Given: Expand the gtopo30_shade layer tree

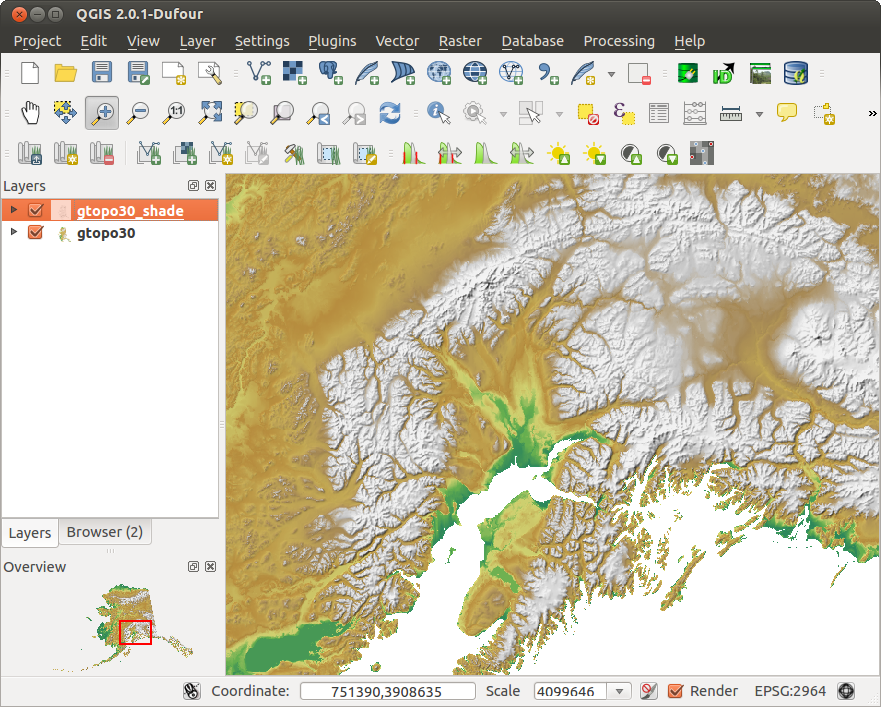Looking at the screenshot, I should 14,210.
